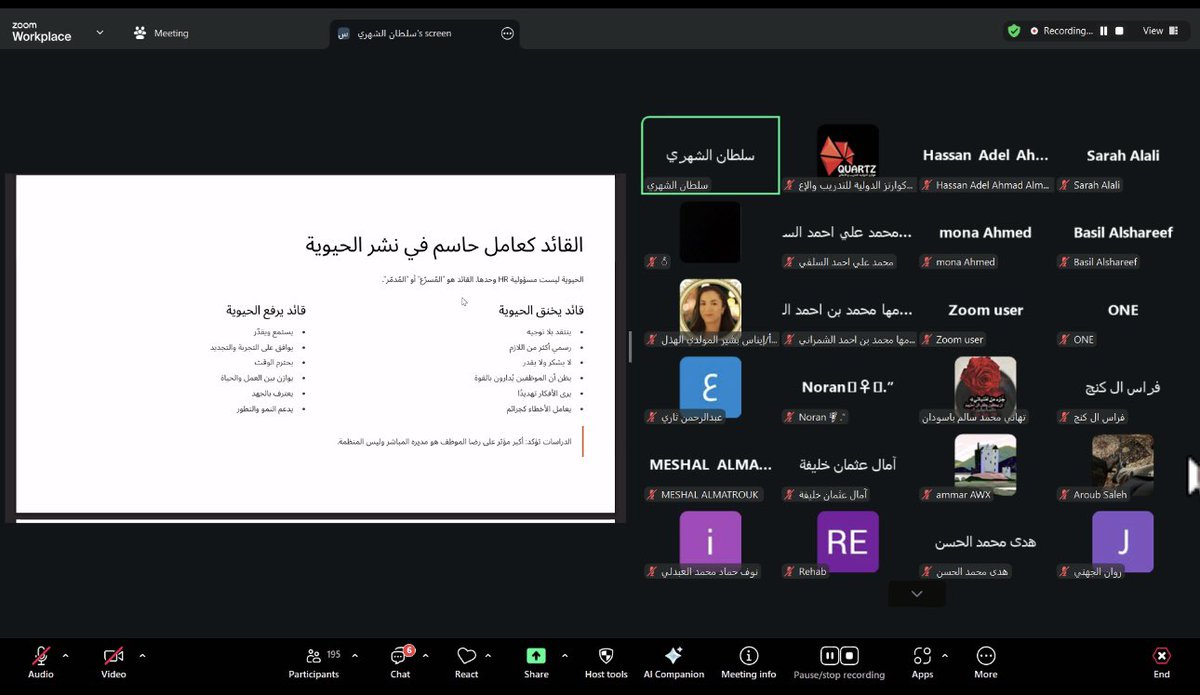
Task: Select the black avatar participant tile
Action: (x=710, y=232)
